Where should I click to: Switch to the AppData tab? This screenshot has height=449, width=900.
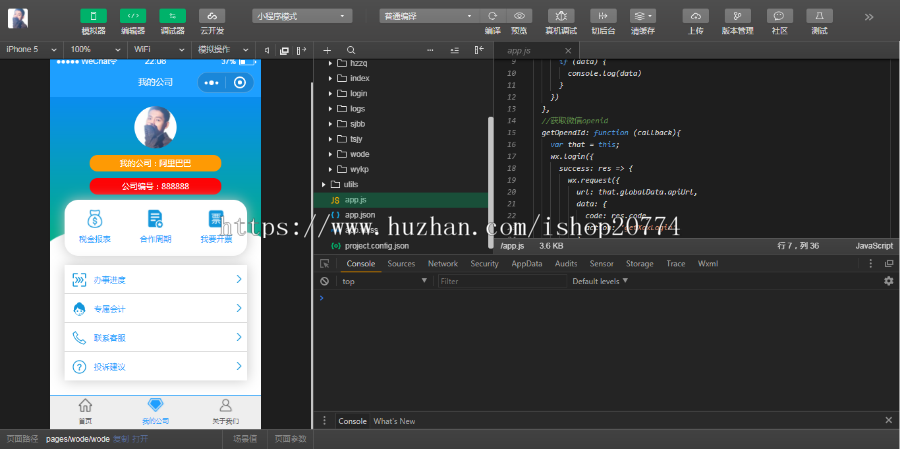point(526,264)
